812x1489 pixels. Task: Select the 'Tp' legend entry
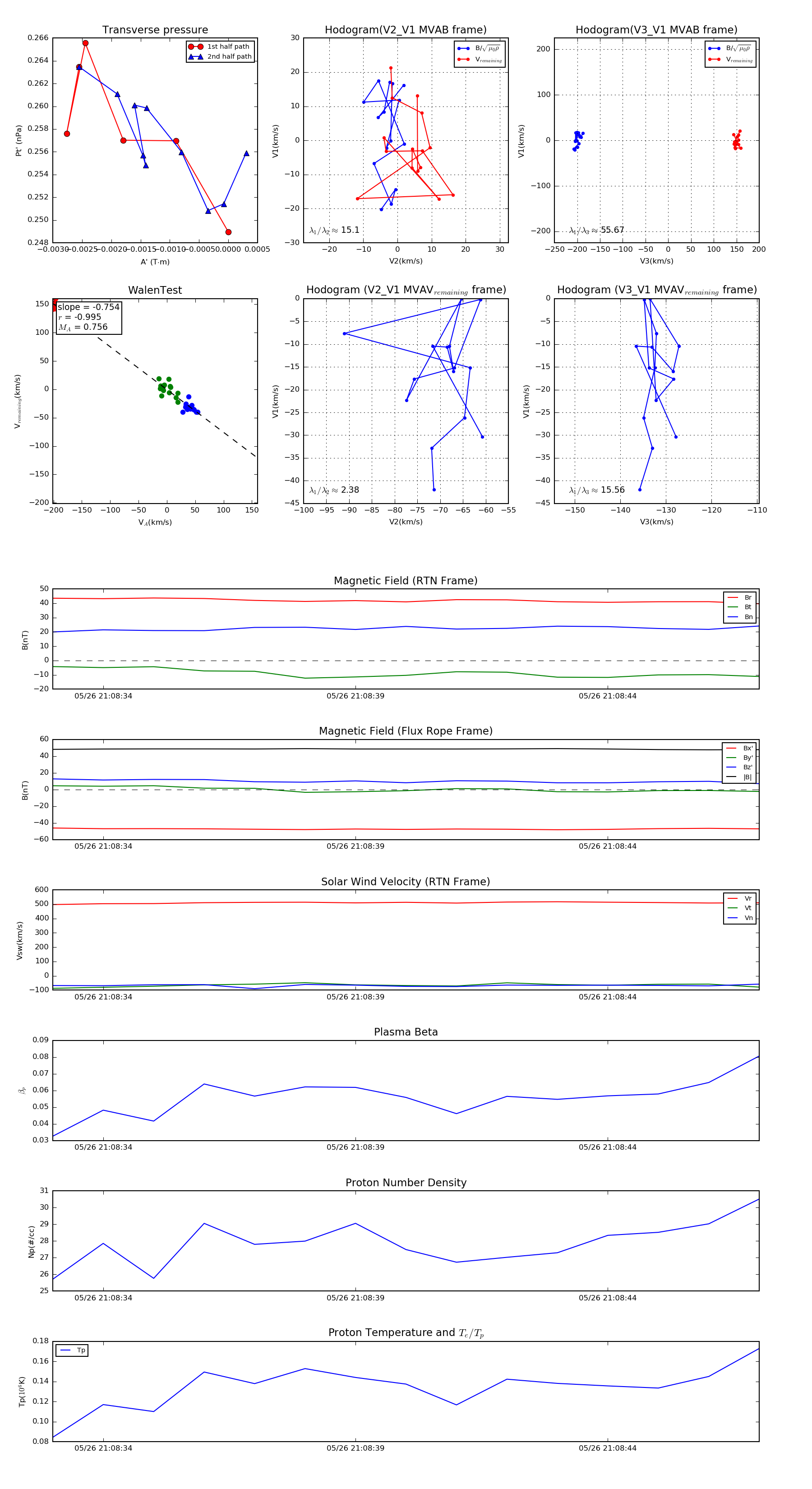pos(72,1350)
